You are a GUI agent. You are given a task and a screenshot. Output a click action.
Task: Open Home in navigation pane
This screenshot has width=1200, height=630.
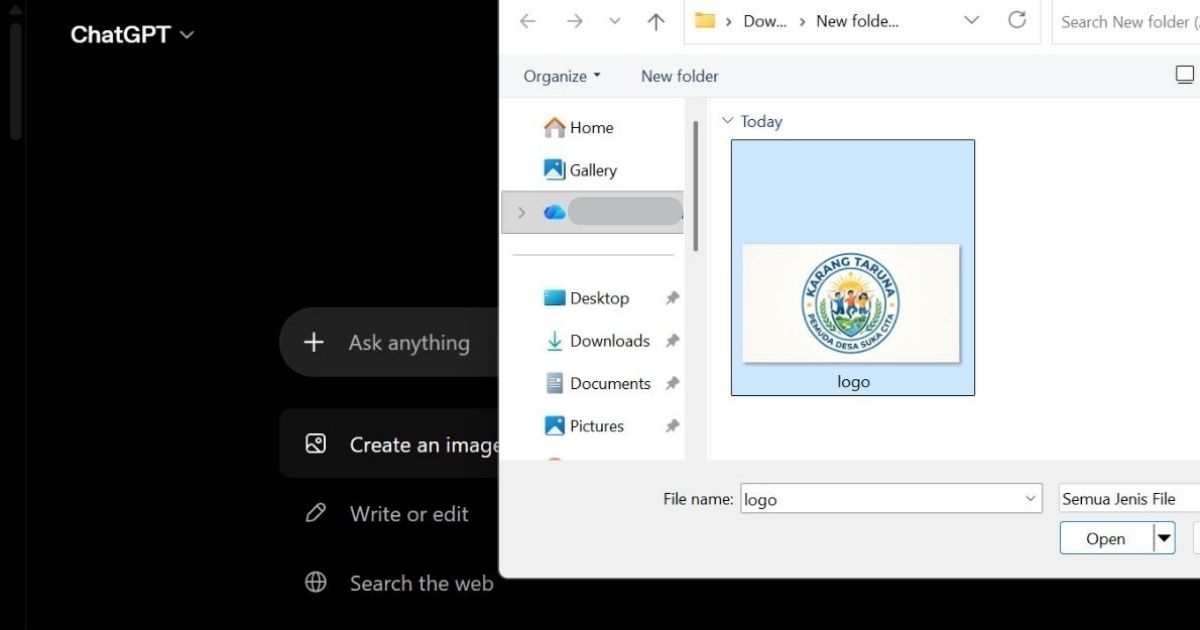tap(591, 127)
